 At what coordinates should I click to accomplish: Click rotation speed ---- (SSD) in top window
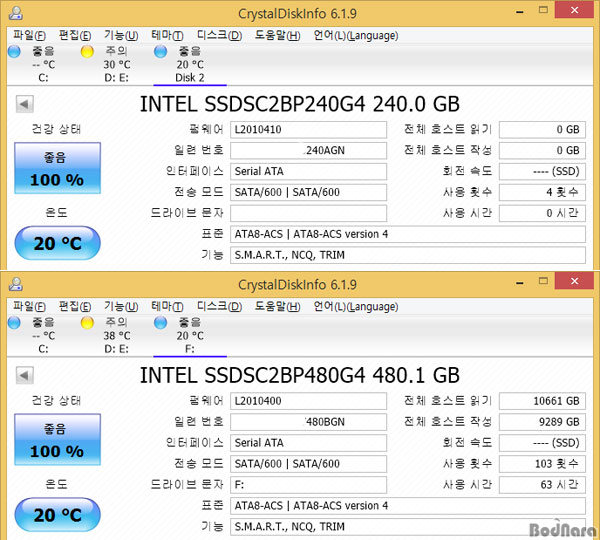point(542,171)
